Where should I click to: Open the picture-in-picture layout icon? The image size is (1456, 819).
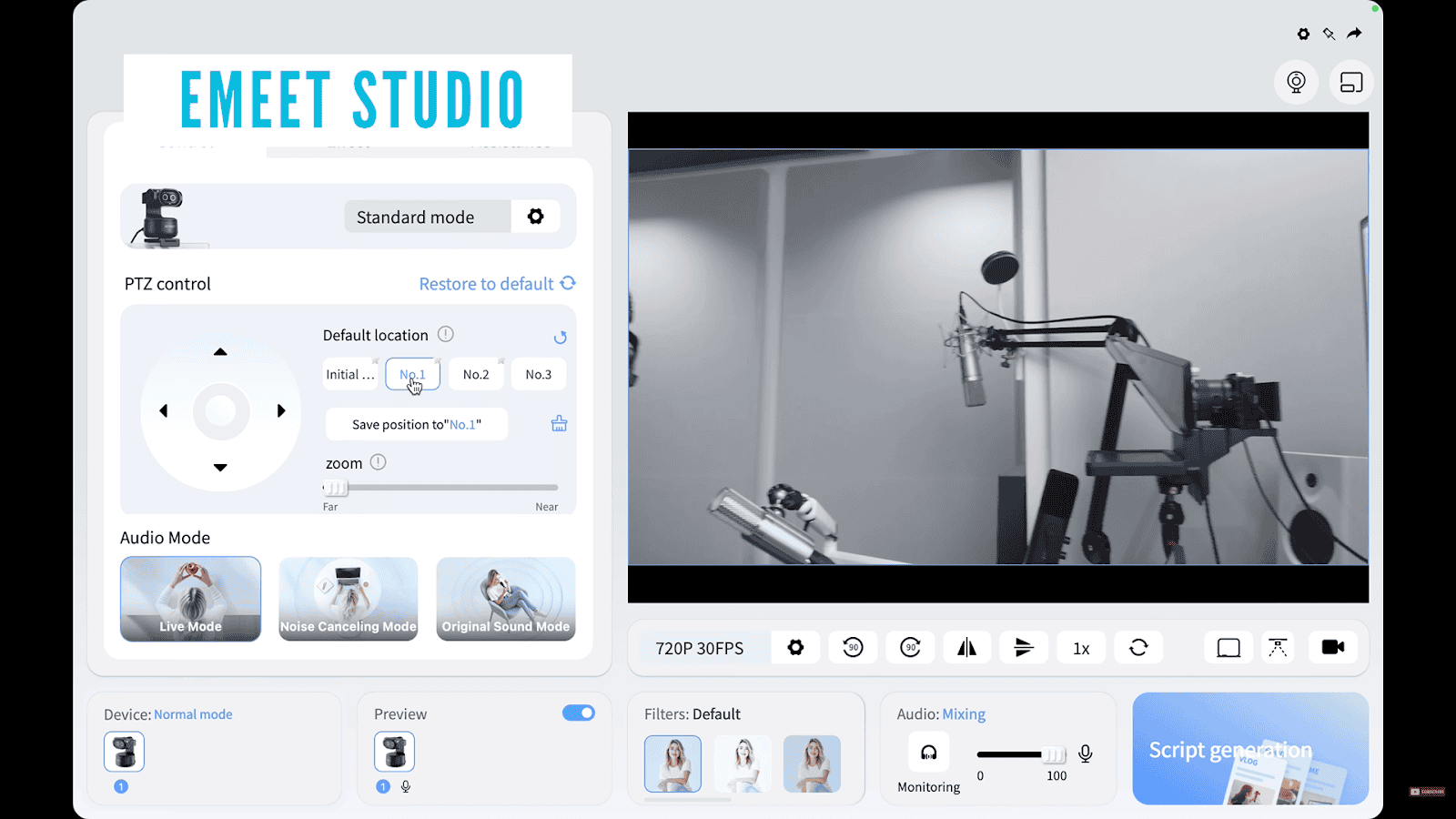point(1351,83)
